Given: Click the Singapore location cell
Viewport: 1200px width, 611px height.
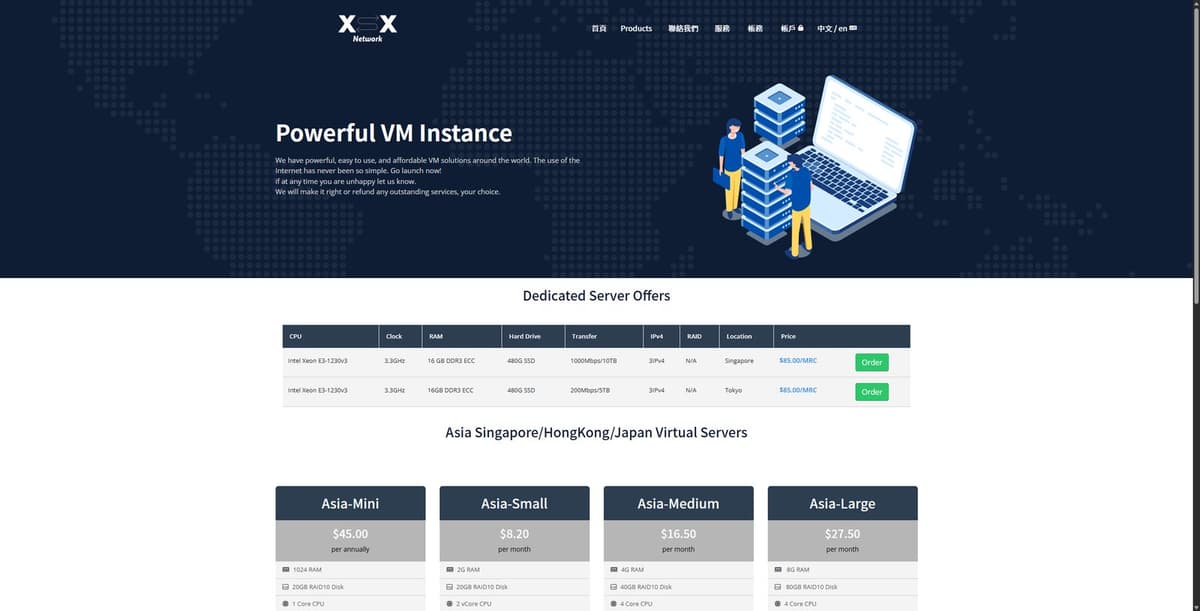Looking at the screenshot, I should [739, 360].
